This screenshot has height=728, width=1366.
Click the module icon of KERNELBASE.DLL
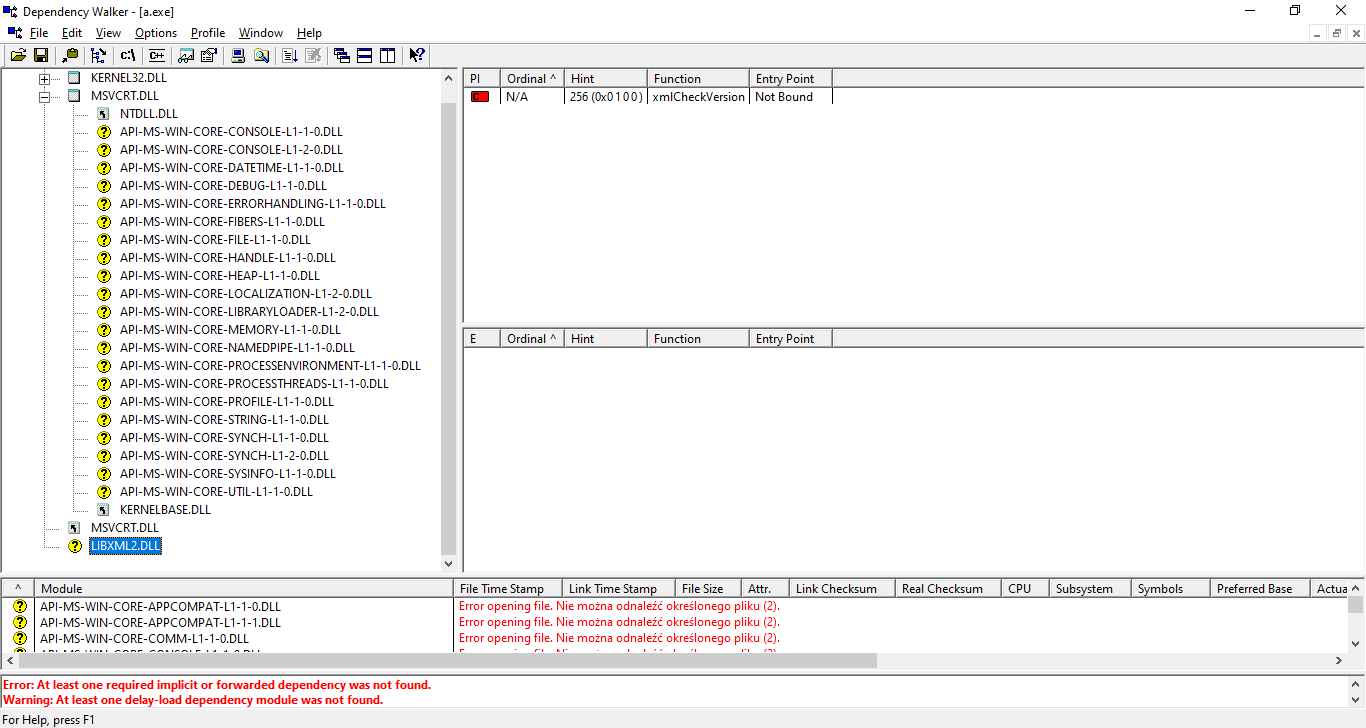point(103,510)
